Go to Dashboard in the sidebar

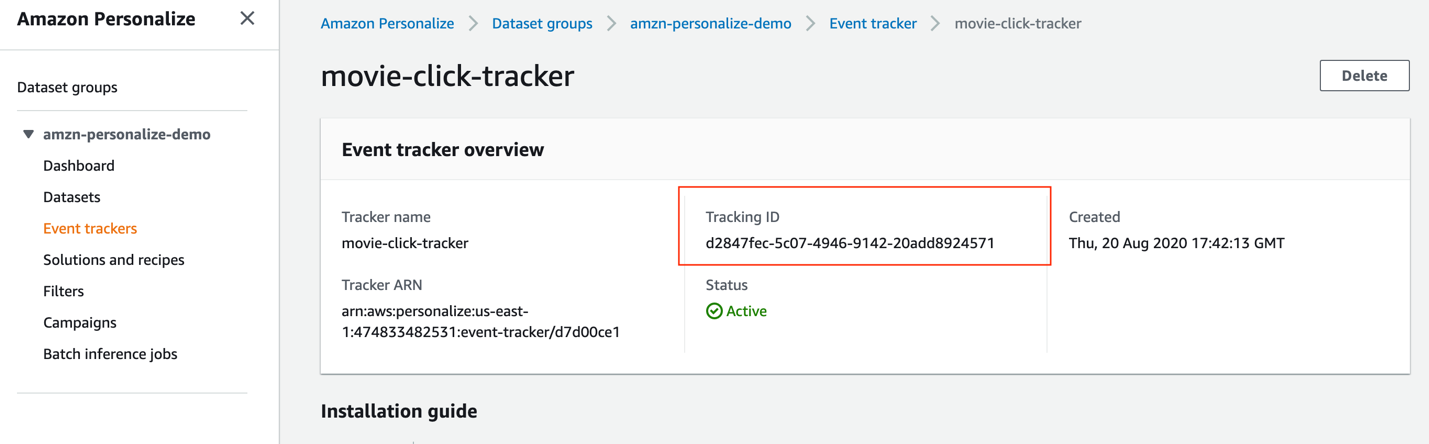pyautogui.click(x=79, y=166)
